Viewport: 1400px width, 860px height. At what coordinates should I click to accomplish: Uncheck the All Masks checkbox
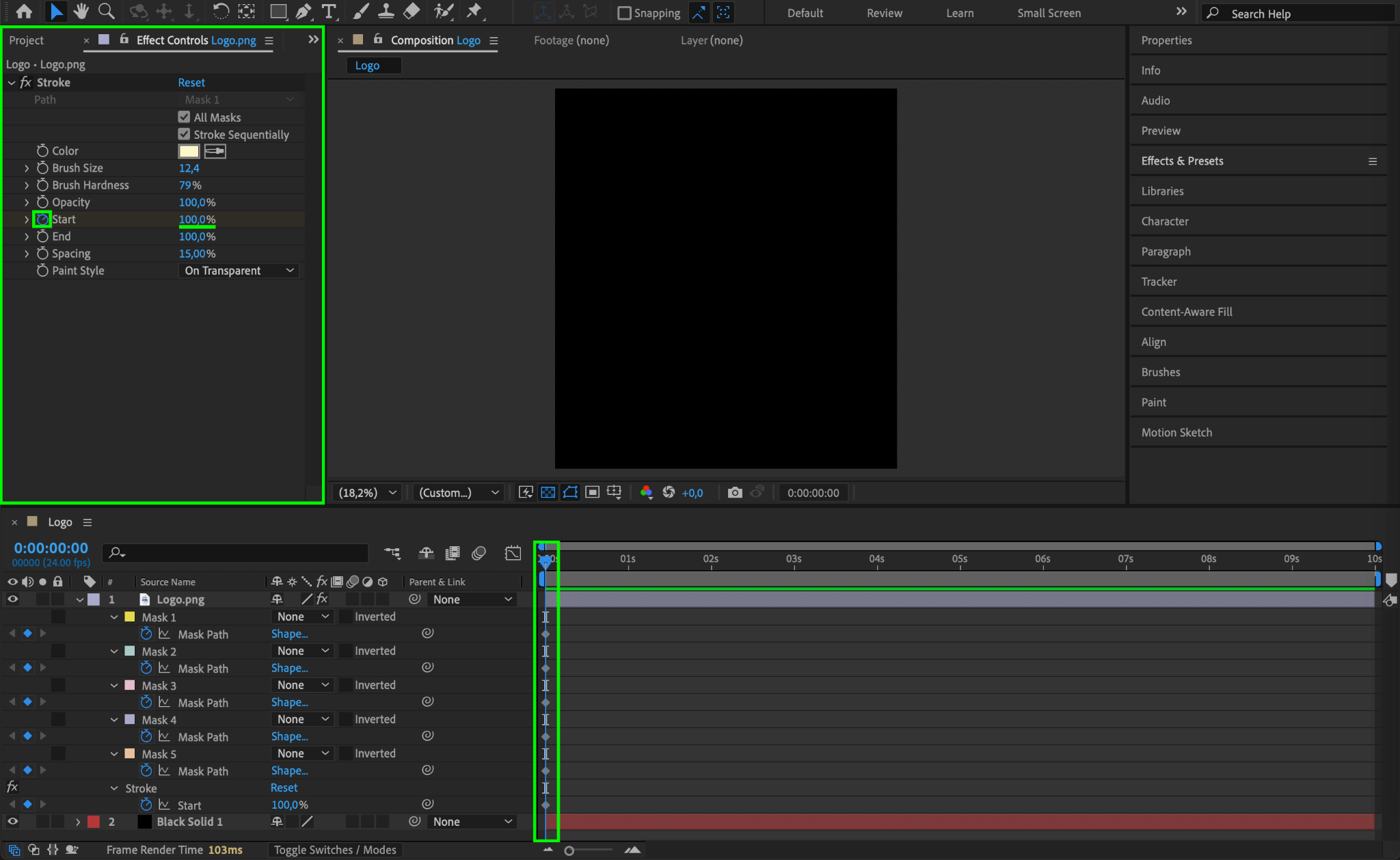(184, 117)
